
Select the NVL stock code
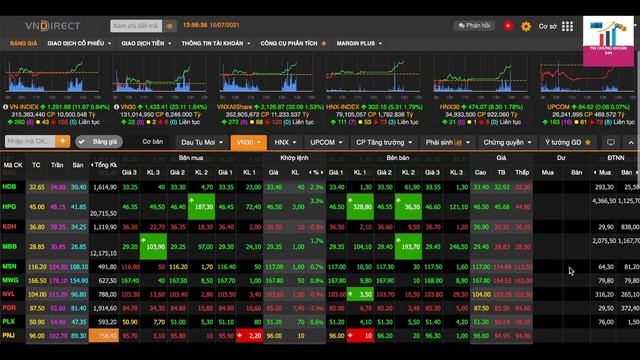pyautogui.click(x=9, y=294)
